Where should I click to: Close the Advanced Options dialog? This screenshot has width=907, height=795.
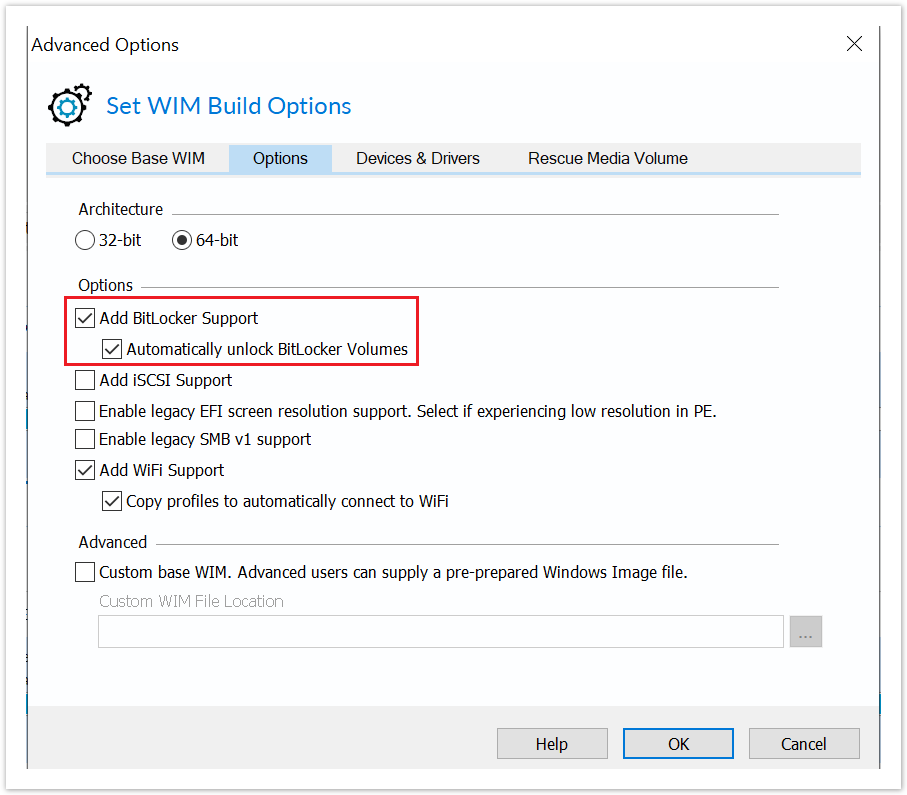coord(854,44)
